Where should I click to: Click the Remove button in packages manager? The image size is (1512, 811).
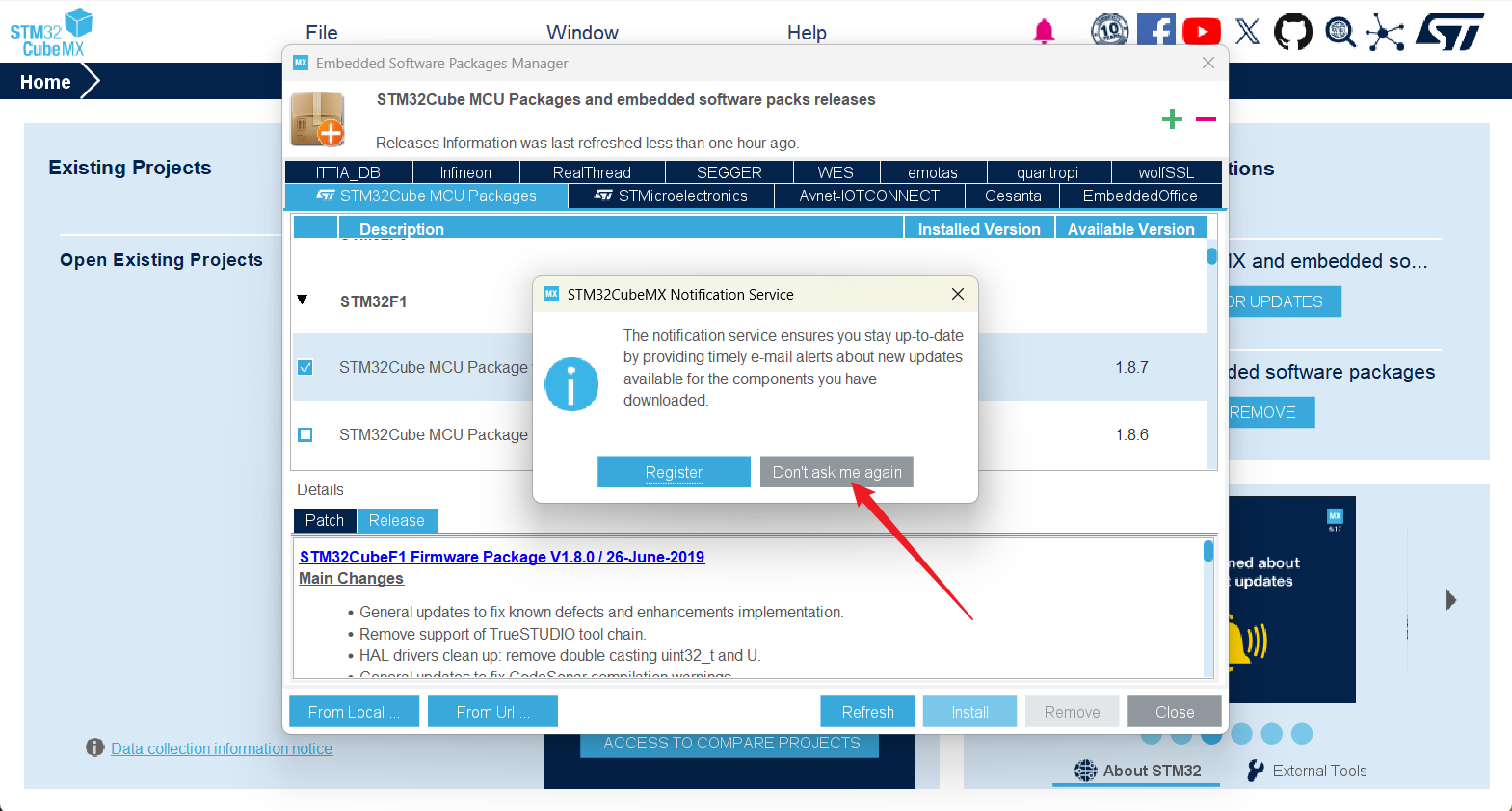1072,712
